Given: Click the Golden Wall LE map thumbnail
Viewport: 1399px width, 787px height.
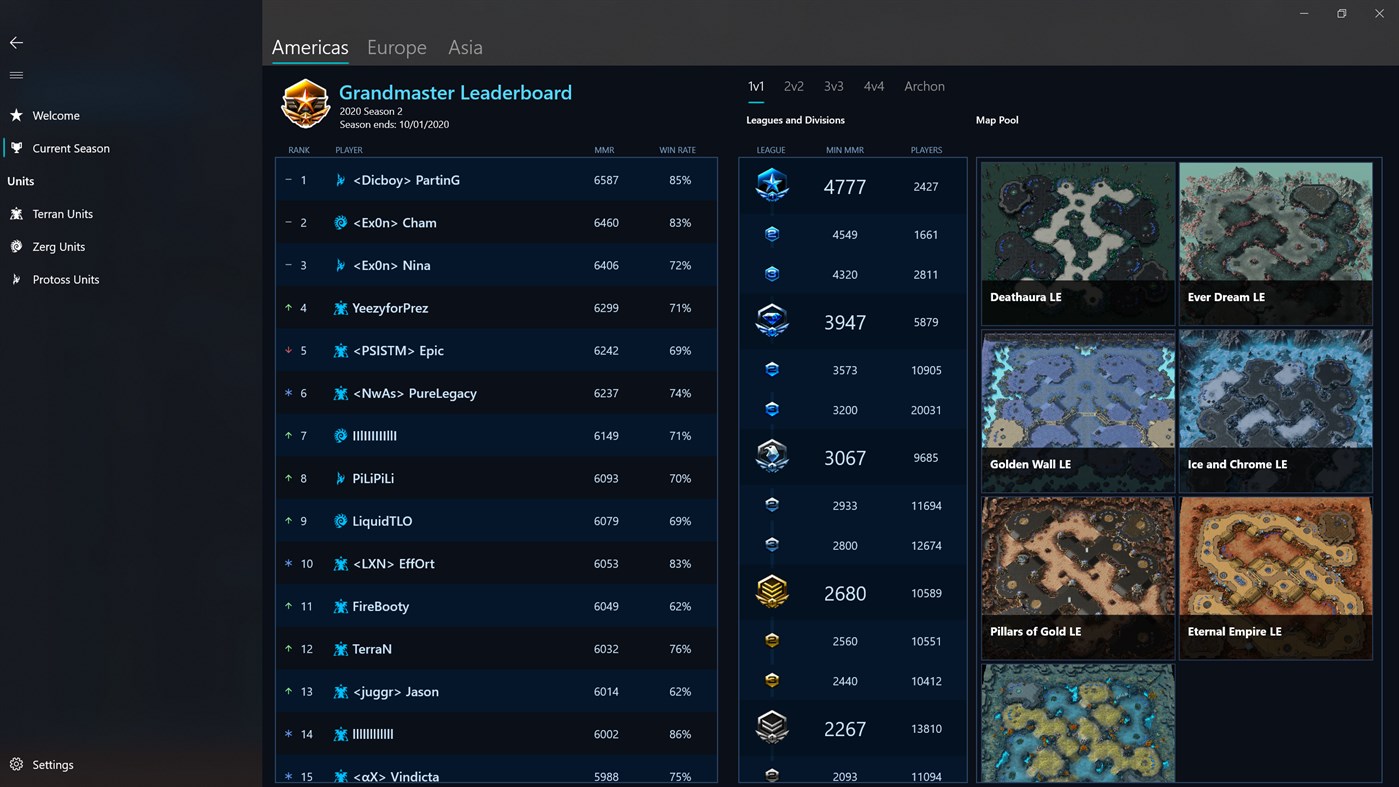Looking at the screenshot, I should click(x=1077, y=389).
